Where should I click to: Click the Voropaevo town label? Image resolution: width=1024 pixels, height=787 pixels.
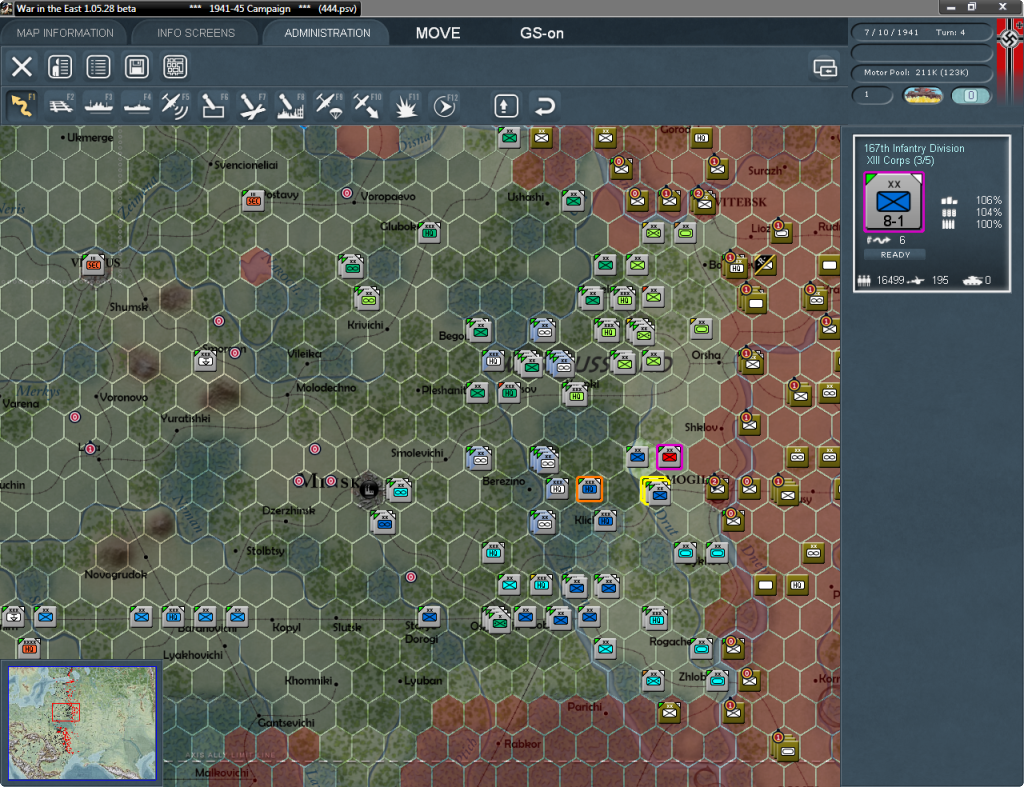coord(388,196)
